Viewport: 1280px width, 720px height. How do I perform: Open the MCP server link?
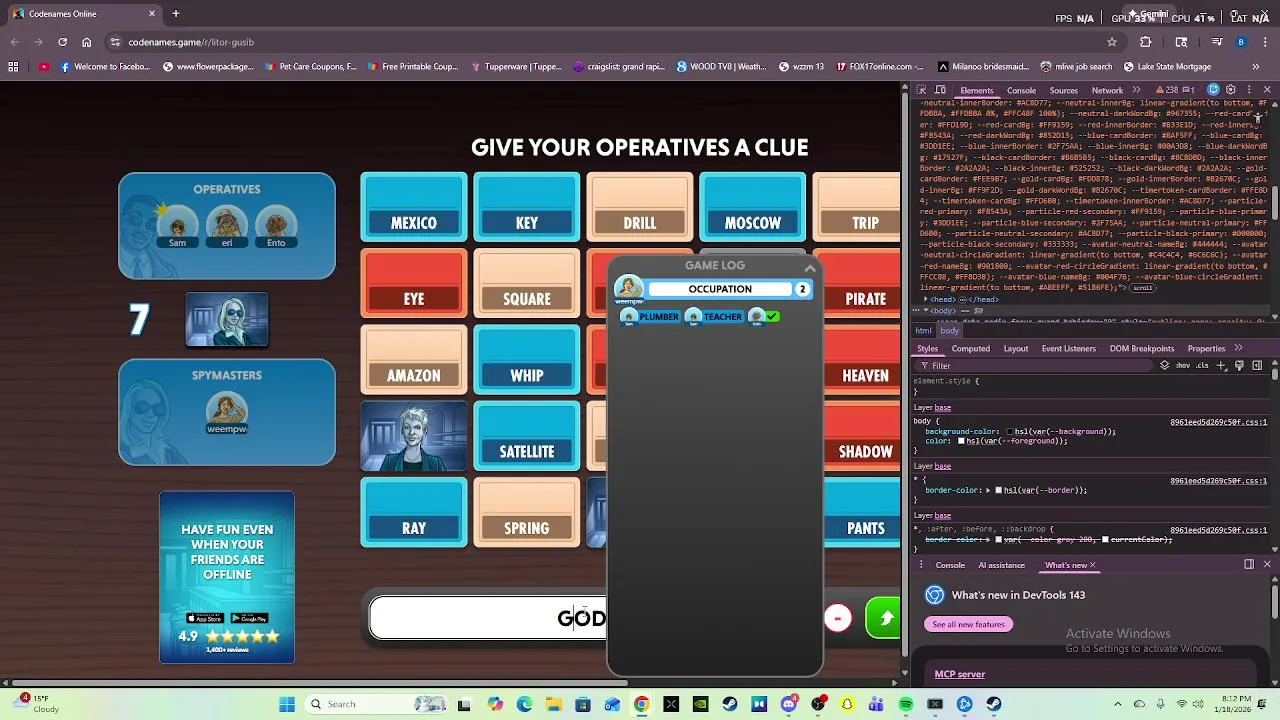point(960,674)
